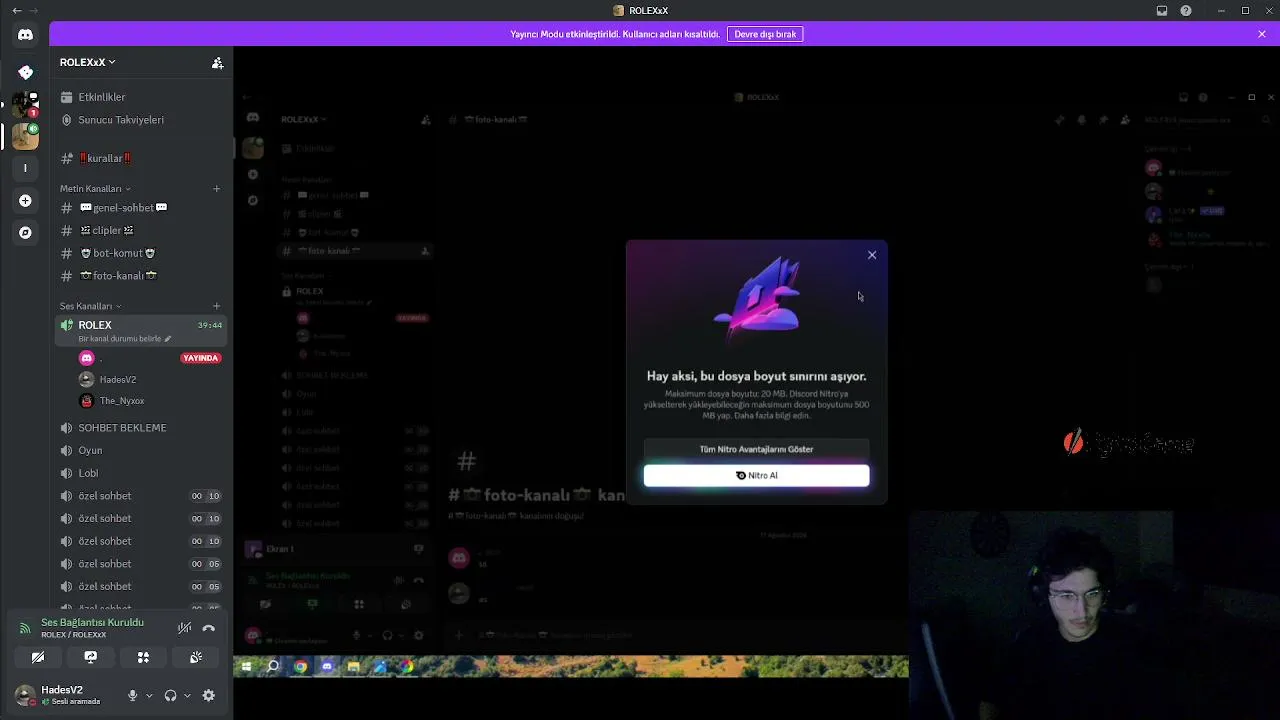Share your screen in voice panel

[91, 657]
